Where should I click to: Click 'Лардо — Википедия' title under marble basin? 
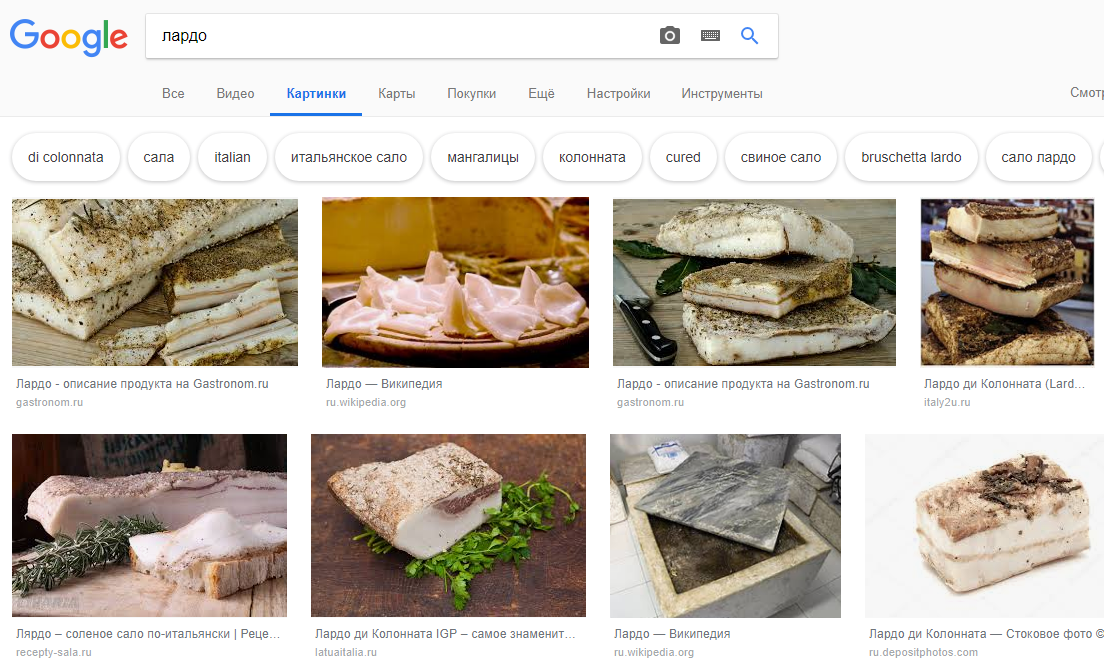(672, 634)
